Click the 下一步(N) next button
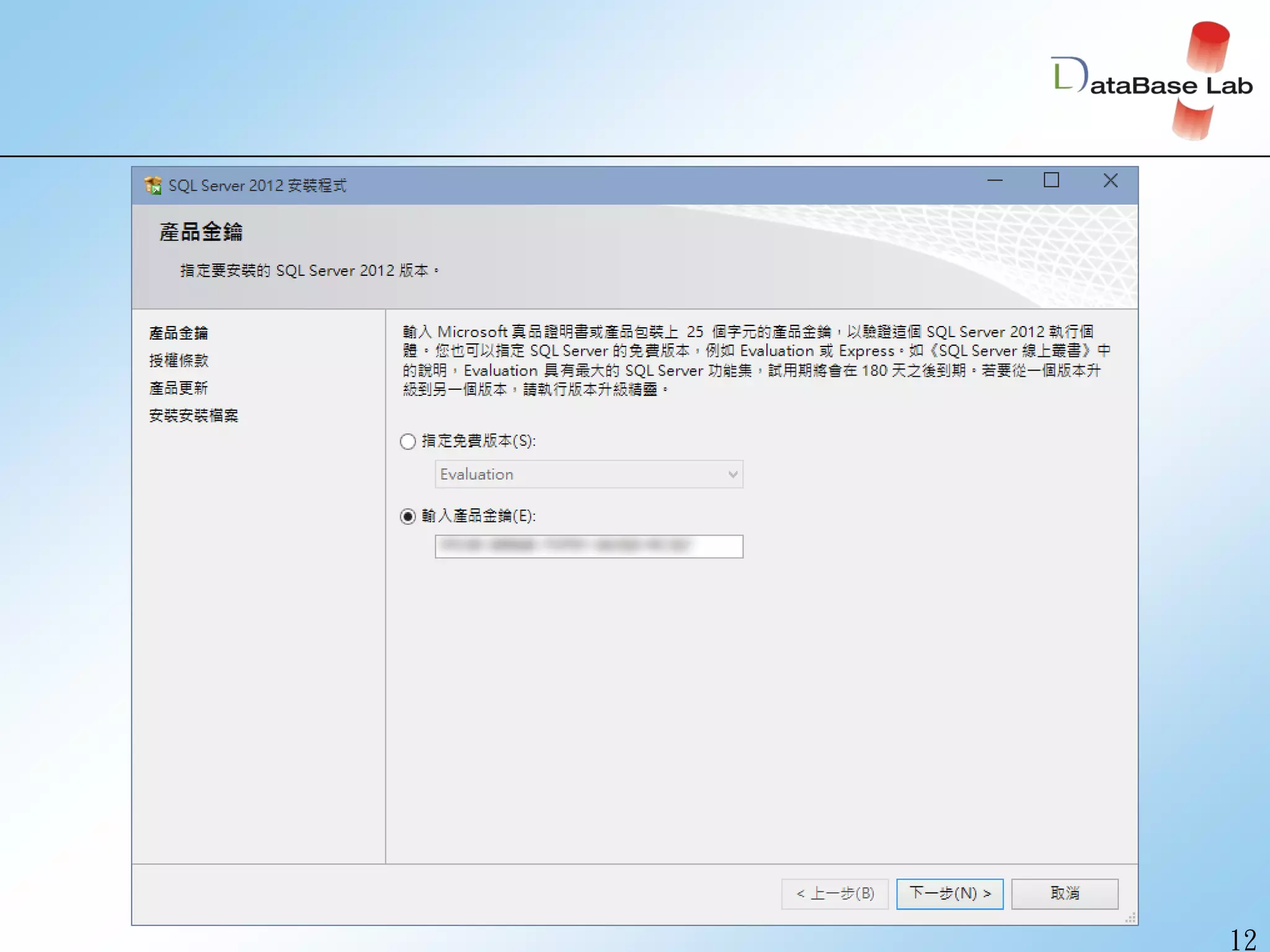Viewport: 1270px width, 952px height. [949, 893]
